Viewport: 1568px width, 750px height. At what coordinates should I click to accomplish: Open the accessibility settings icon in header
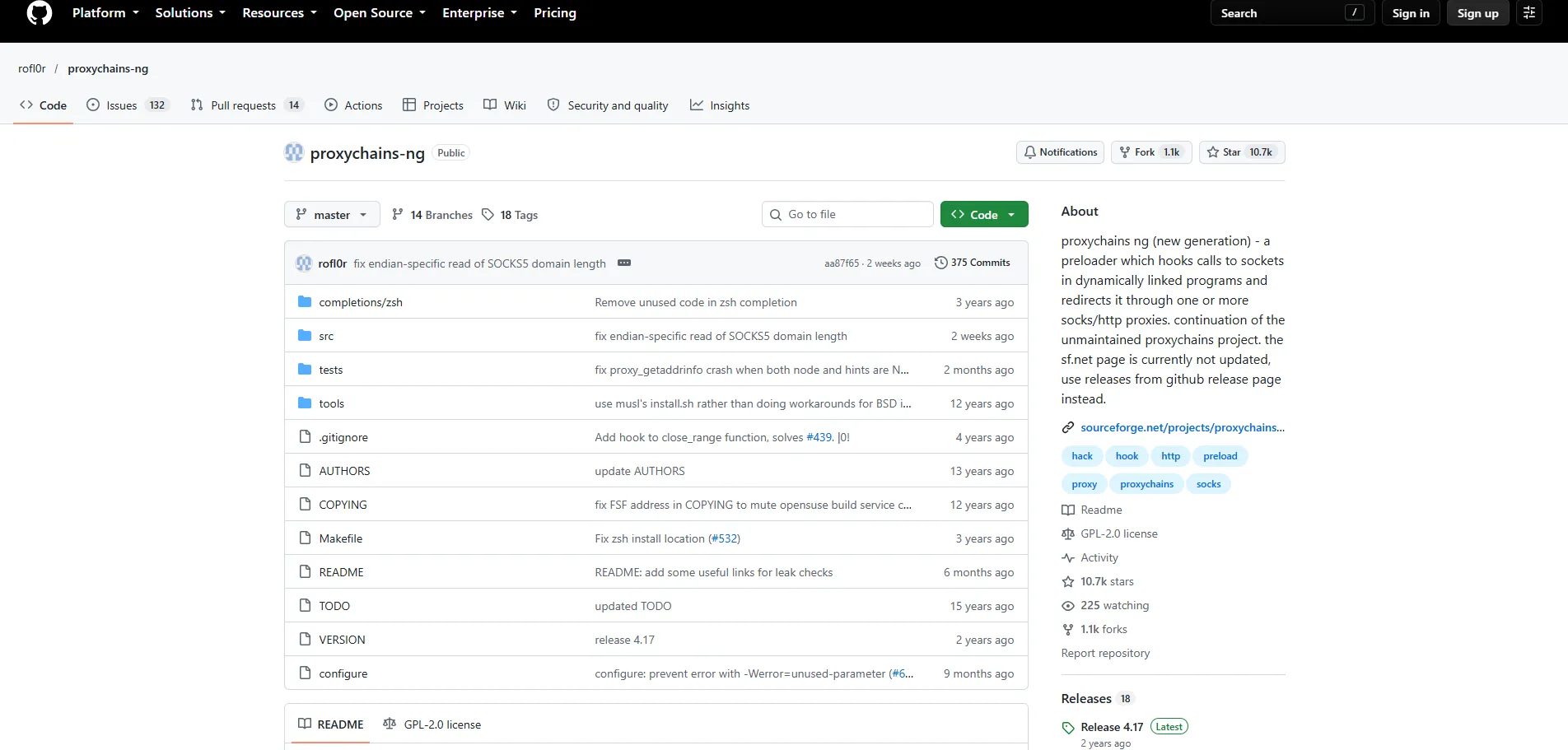(1529, 13)
